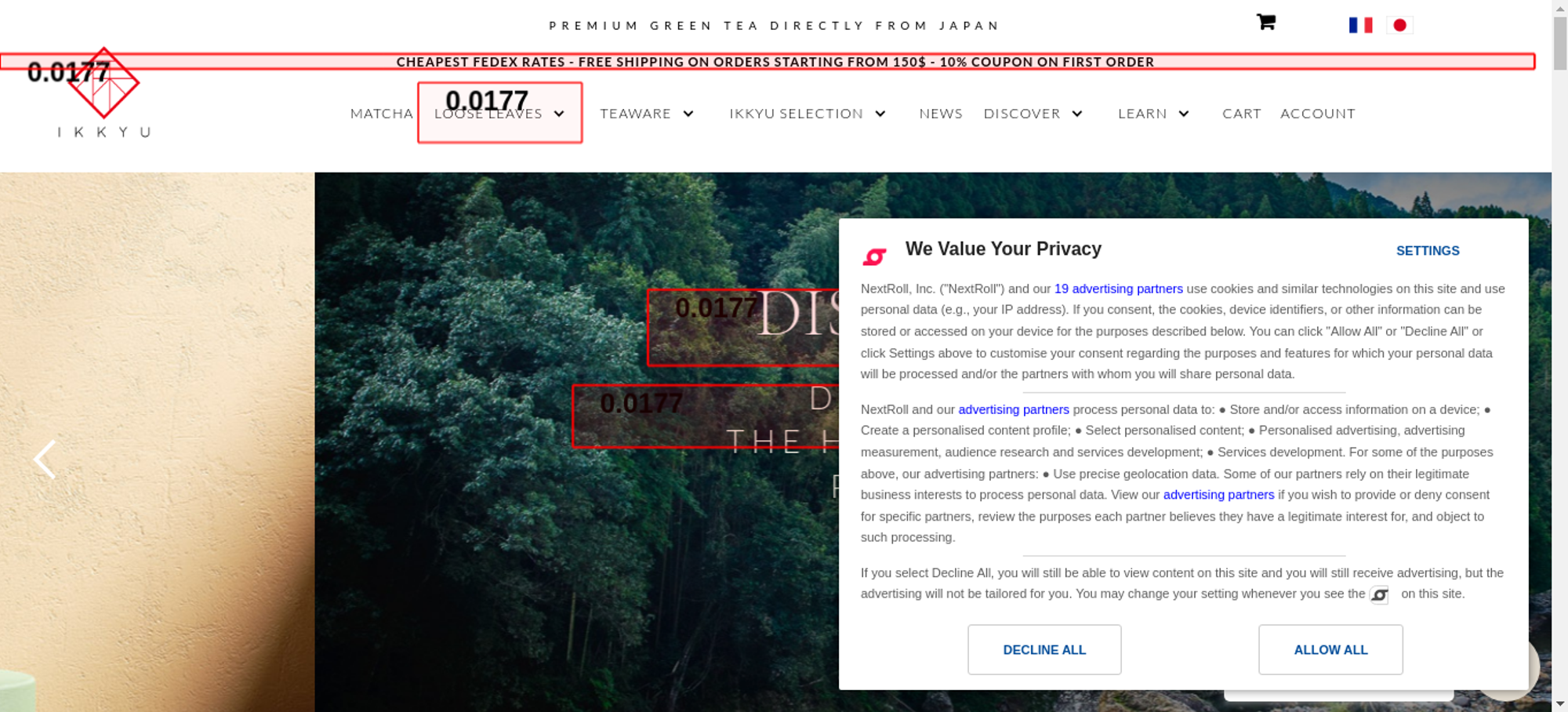Click the IKKYU diamond logo

[103, 83]
